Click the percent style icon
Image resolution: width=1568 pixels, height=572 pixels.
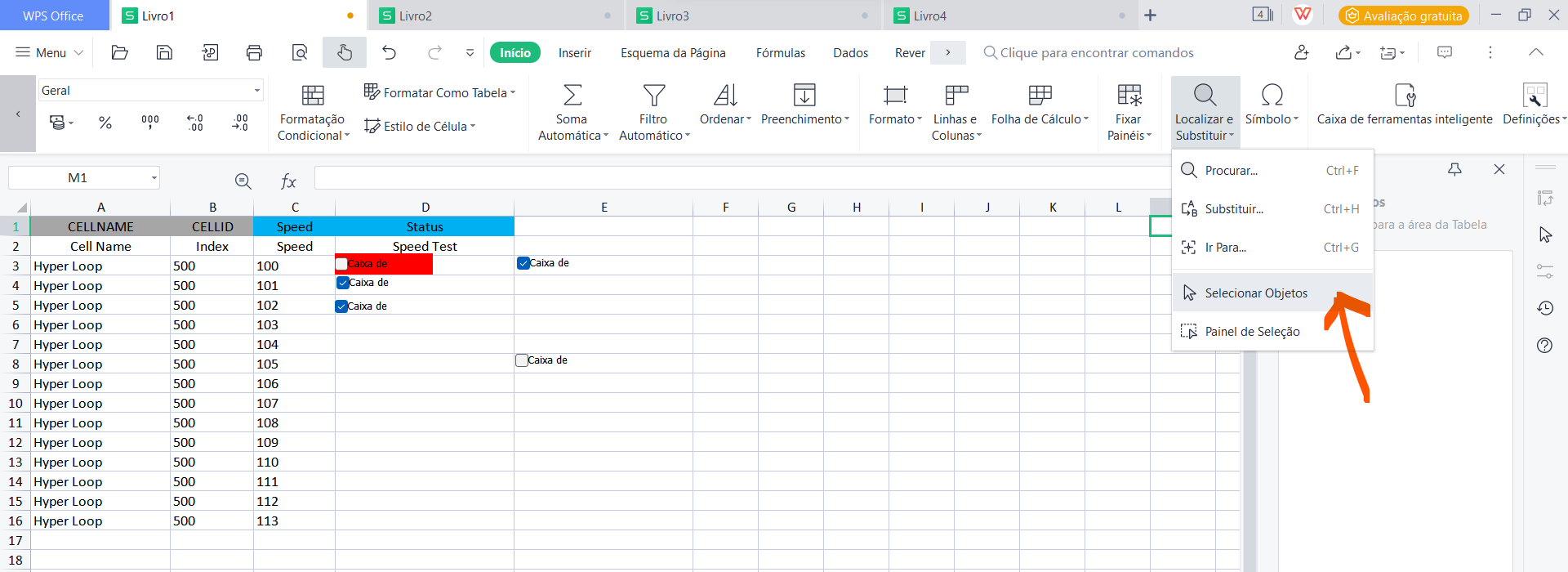[105, 123]
